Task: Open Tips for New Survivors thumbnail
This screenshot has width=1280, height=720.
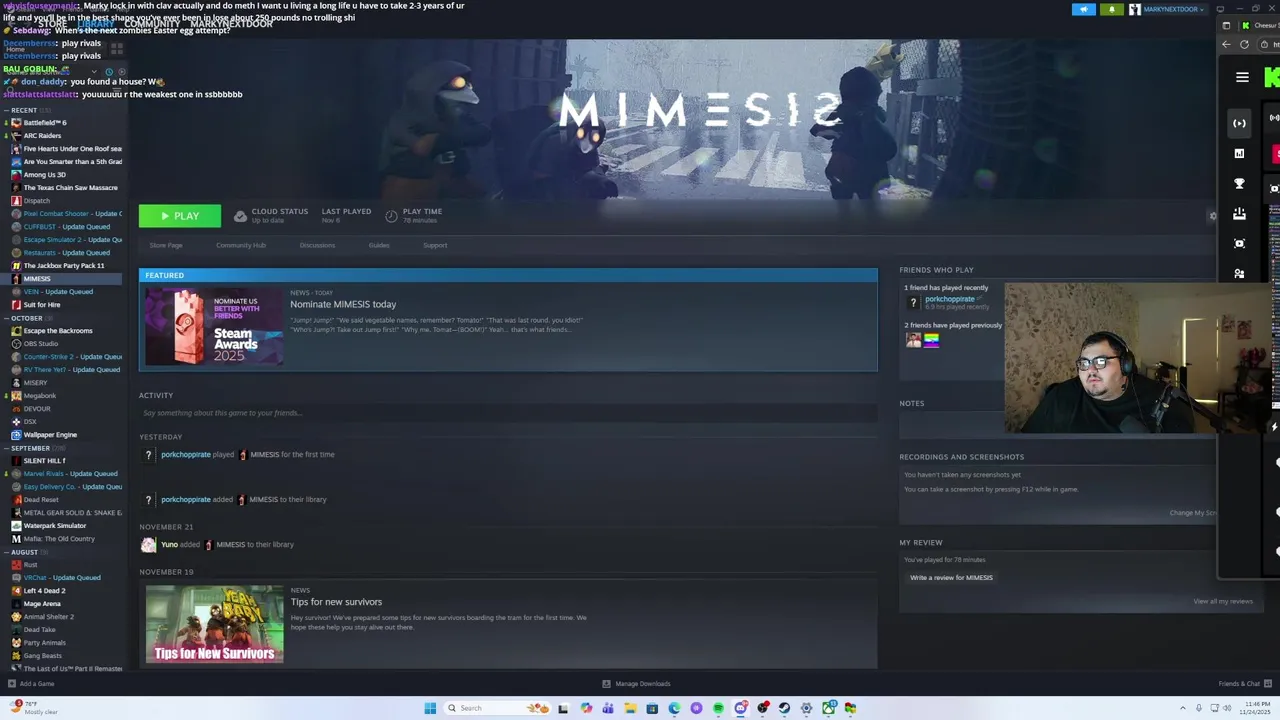Action: click(214, 624)
